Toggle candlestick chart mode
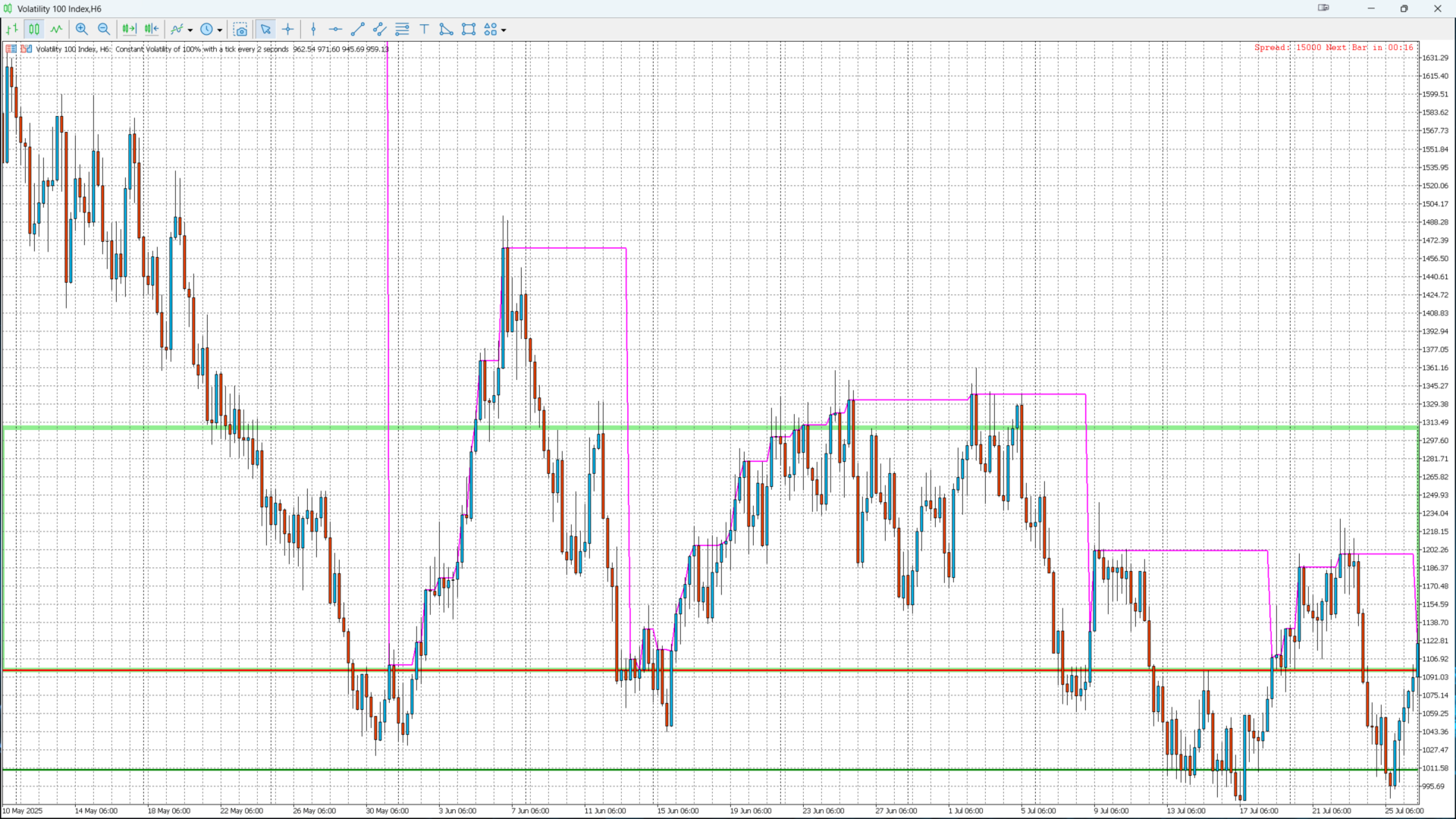Viewport: 1456px width, 819px height. tap(34, 30)
